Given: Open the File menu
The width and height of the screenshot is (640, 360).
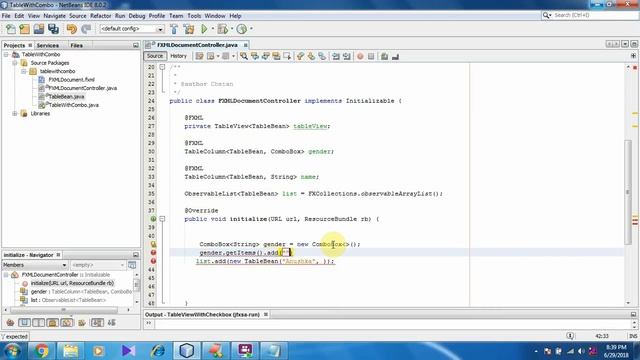Looking at the screenshot, I should coord(6,16).
